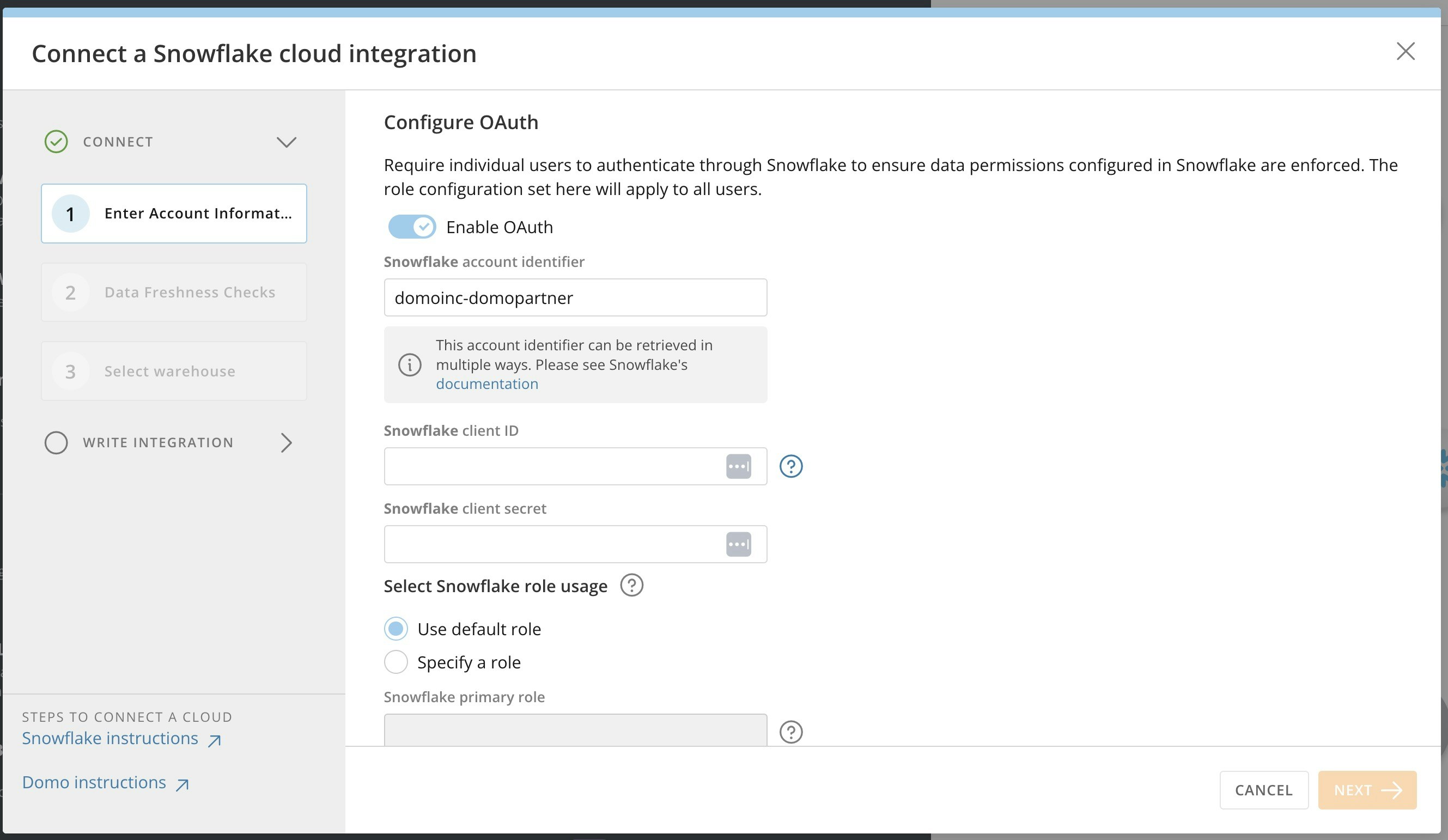Click the WRITE INTEGRATION step circle
Viewport: 1448px width, 840px height.
[56, 442]
